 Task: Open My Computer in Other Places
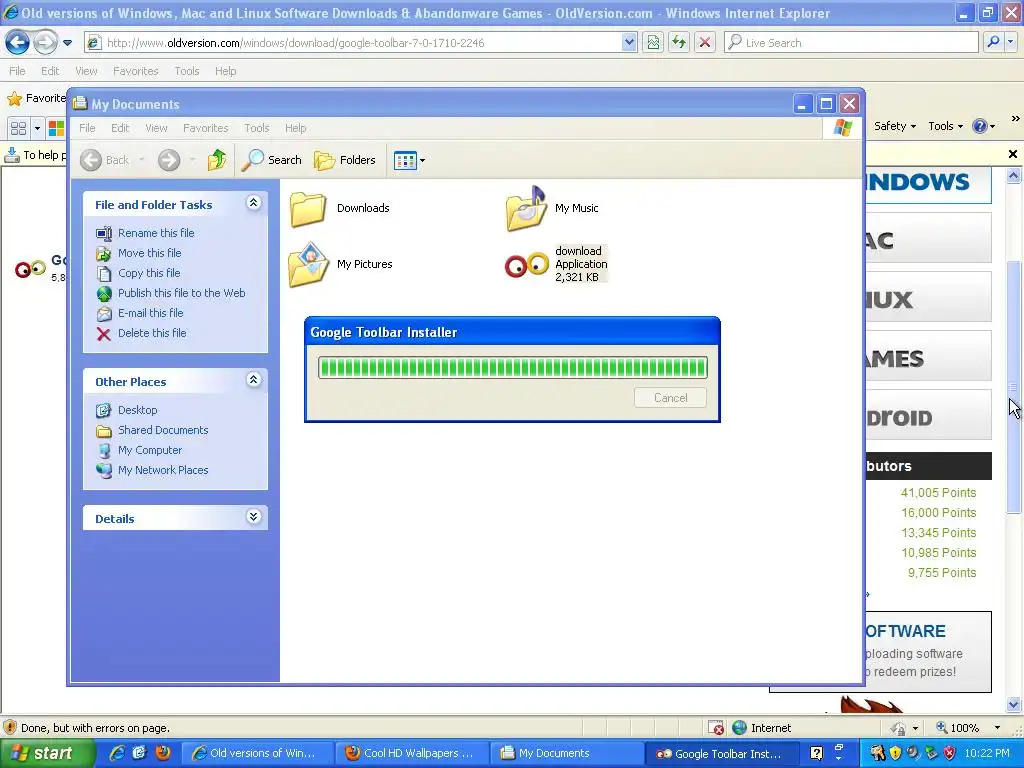150,451
